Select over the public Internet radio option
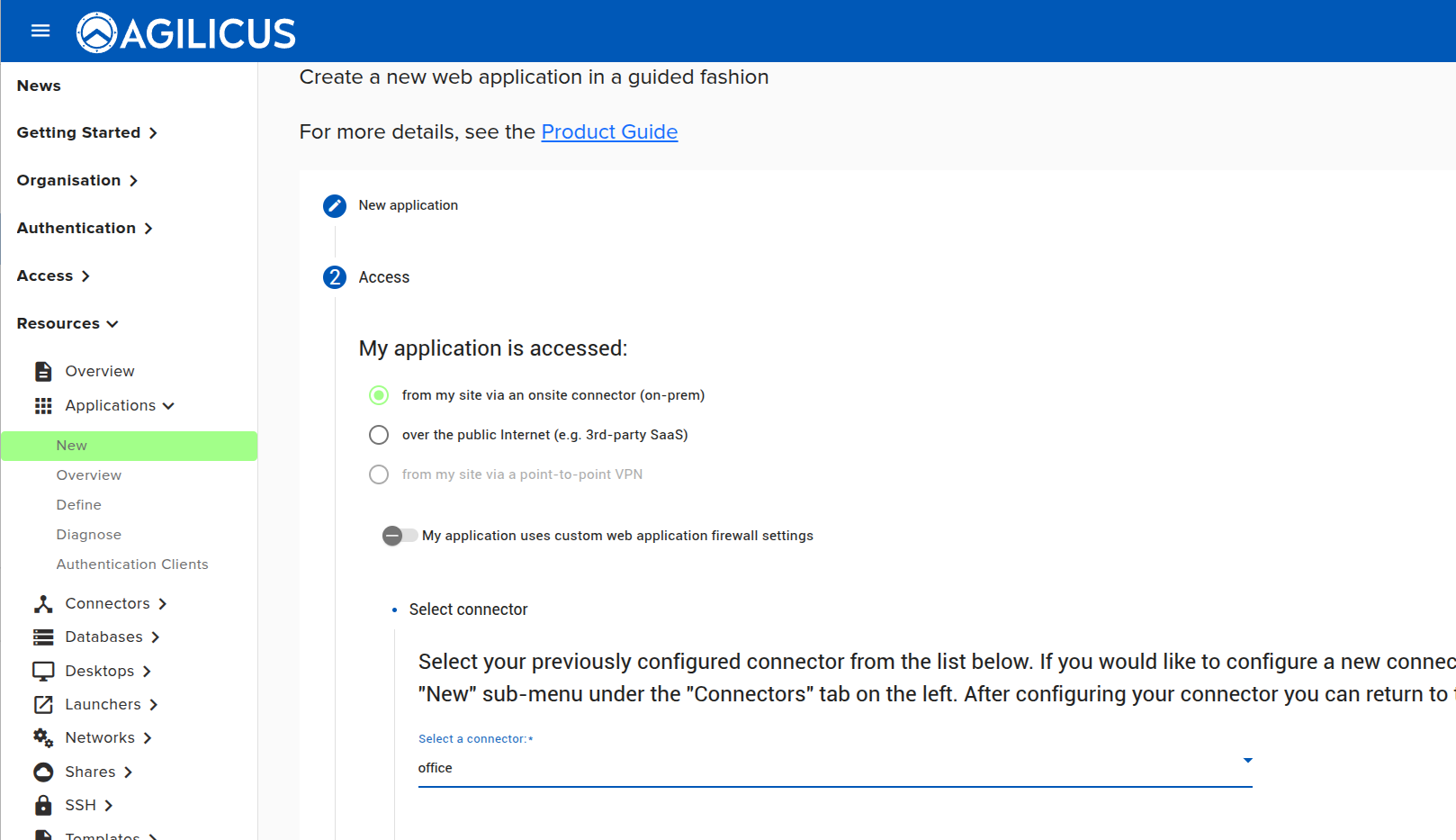1456x840 pixels. click(379, 435)
